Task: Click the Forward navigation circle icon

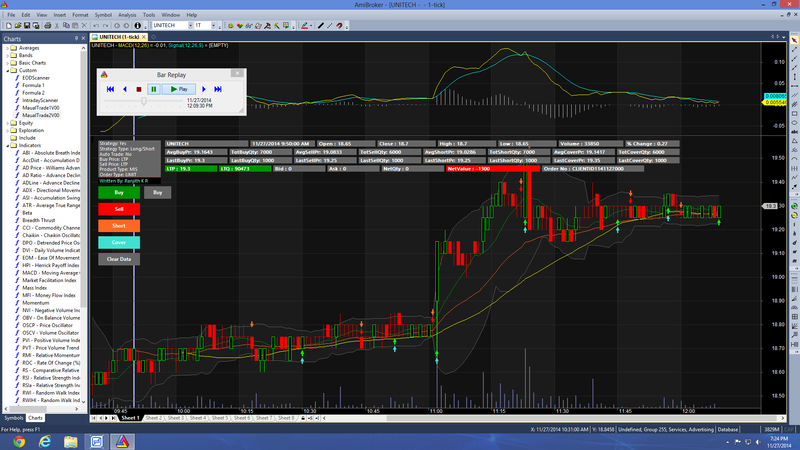Action: 127,26
